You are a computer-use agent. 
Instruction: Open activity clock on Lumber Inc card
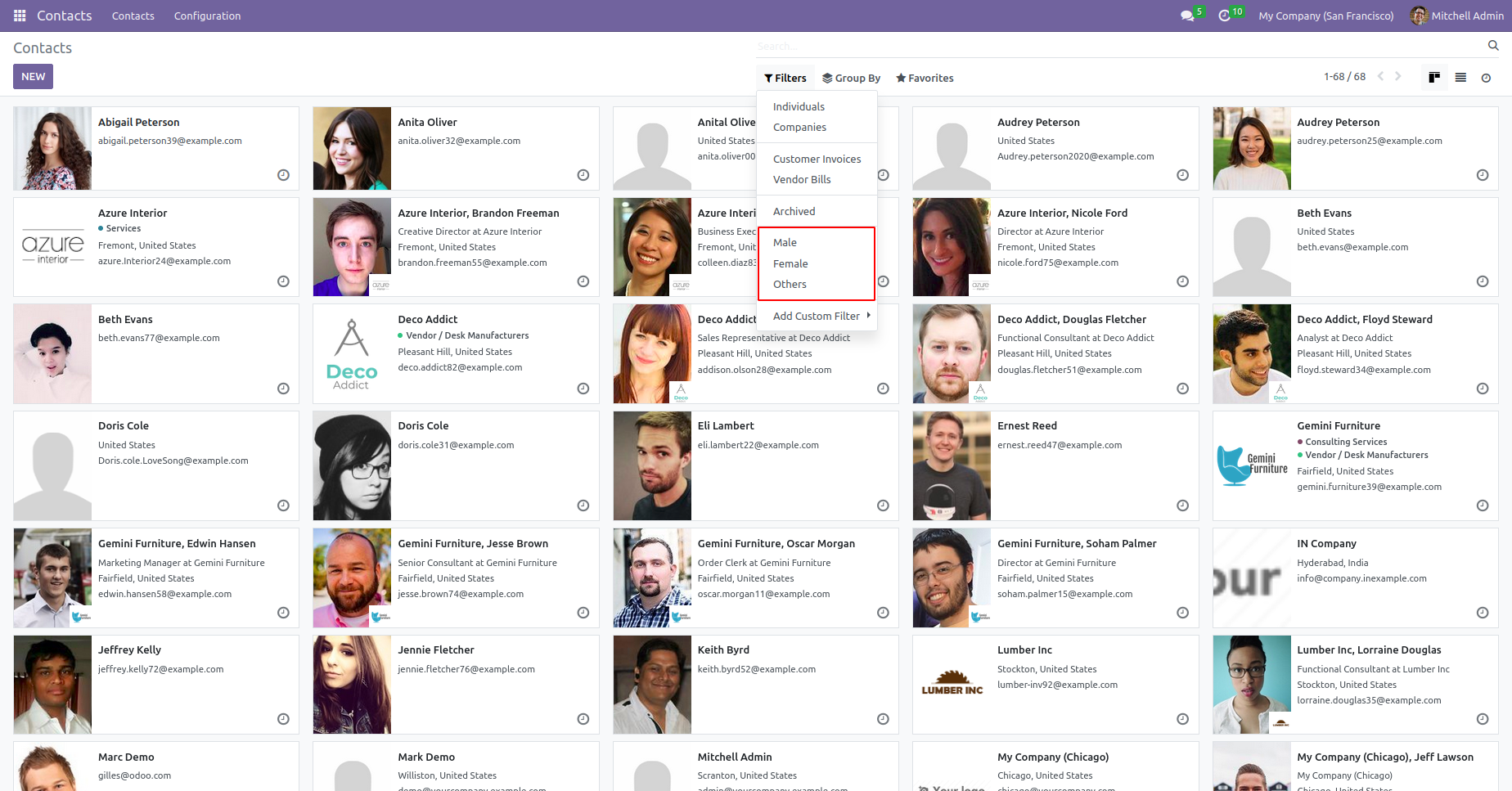[x=1182, y=719]
